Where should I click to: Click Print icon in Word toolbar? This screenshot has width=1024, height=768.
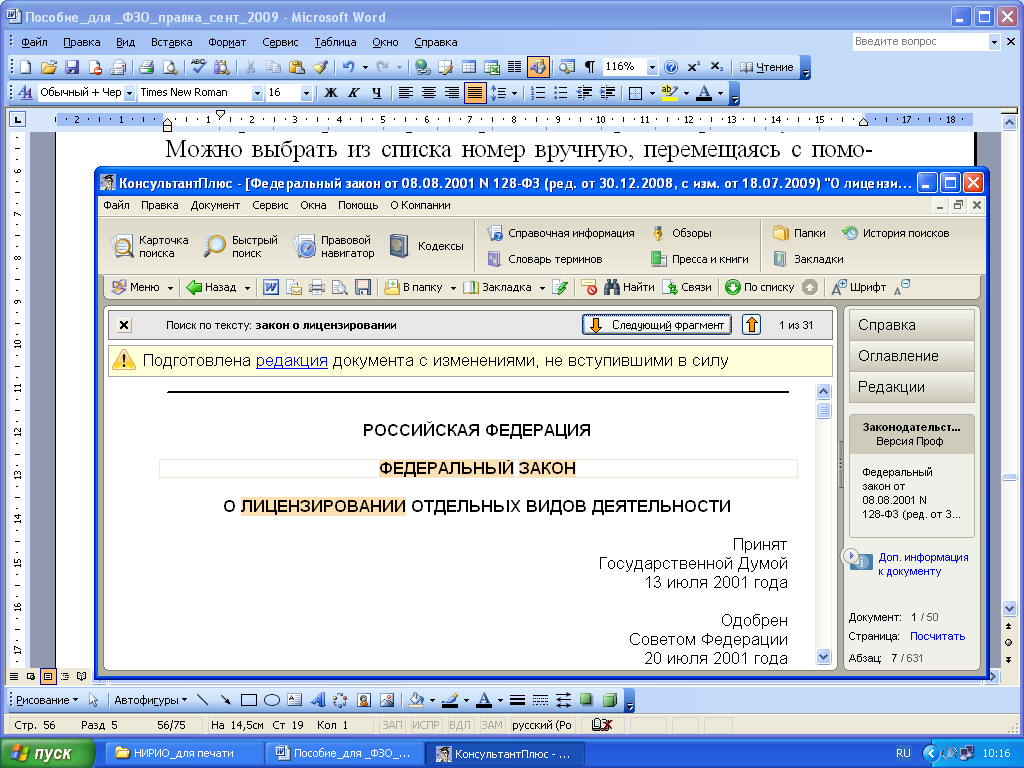click(x=146, y=67)
